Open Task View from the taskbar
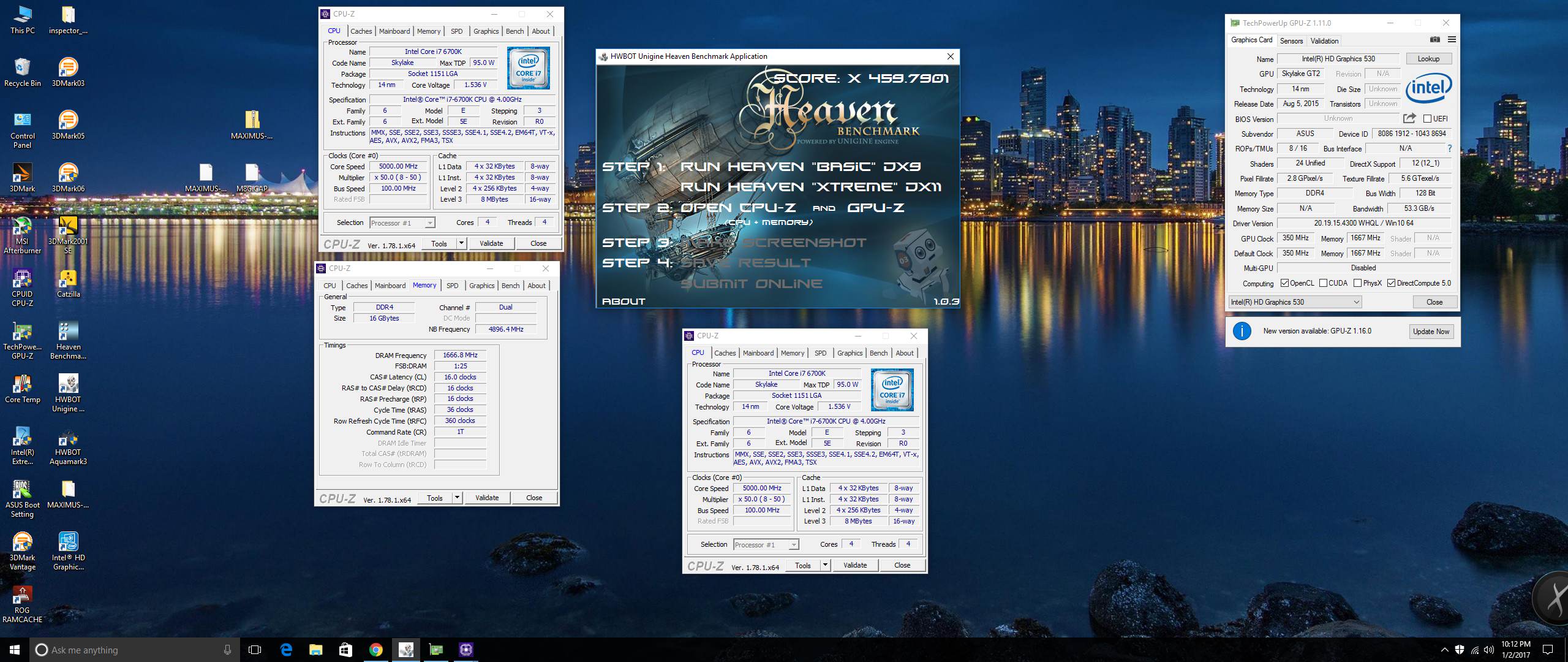The height and width of the screenshot is (662, 1568). 255,650
